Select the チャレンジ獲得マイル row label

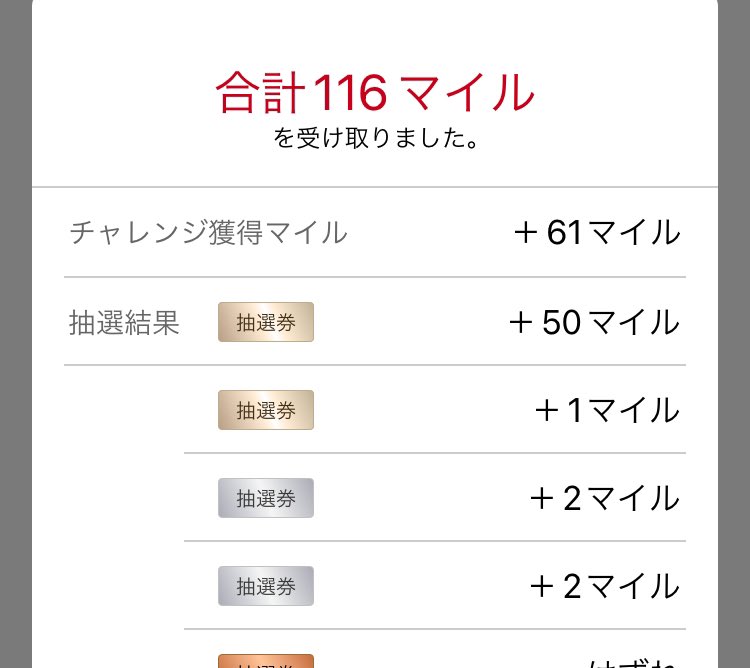[x=209, y=232]
